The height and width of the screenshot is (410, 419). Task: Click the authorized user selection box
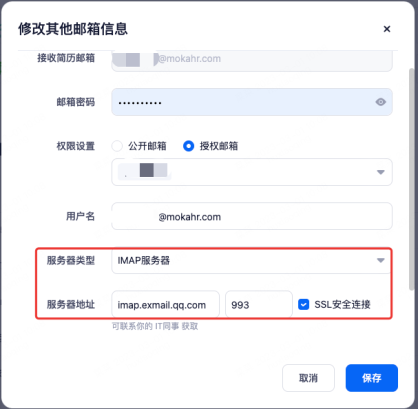pyautogui.click(x=252, y=172)
